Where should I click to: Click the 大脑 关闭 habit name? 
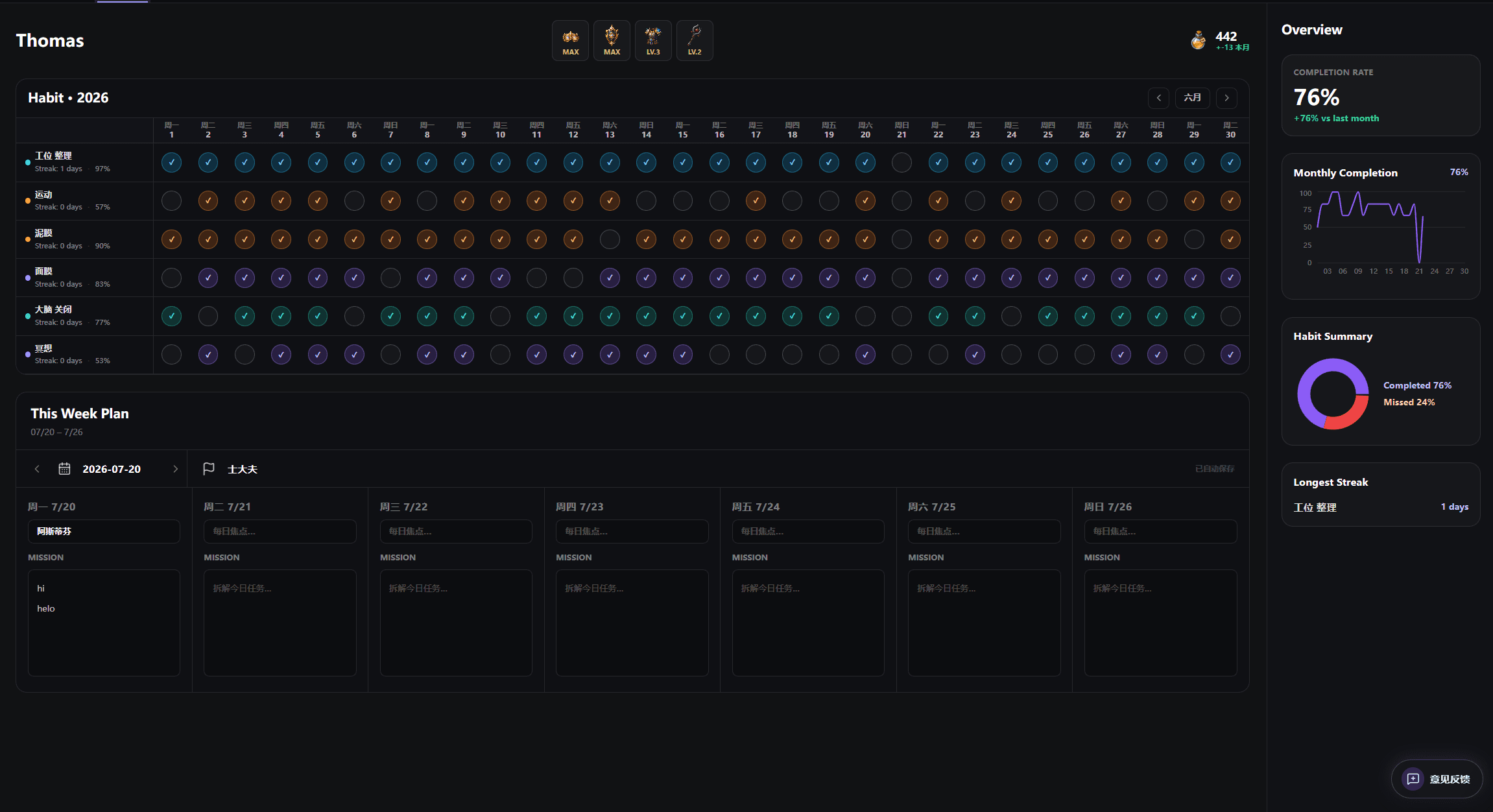53,309
